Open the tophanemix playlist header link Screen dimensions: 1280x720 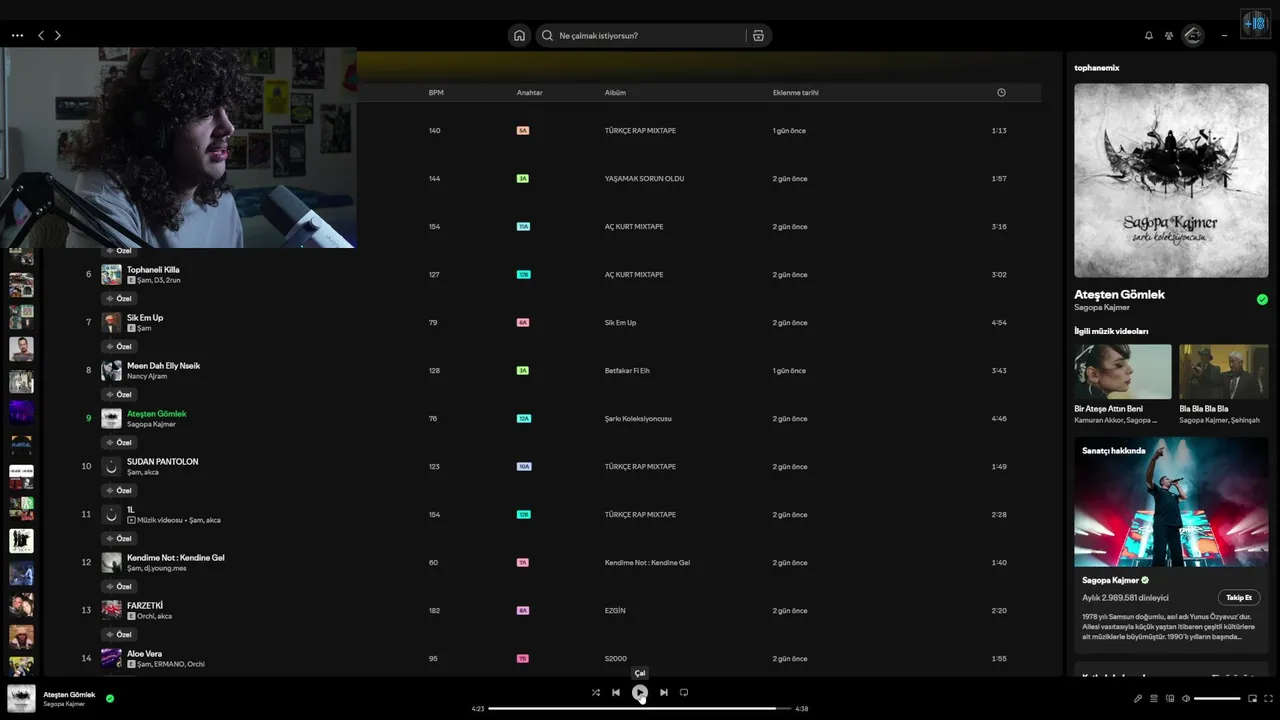(x=1097, y=68)
